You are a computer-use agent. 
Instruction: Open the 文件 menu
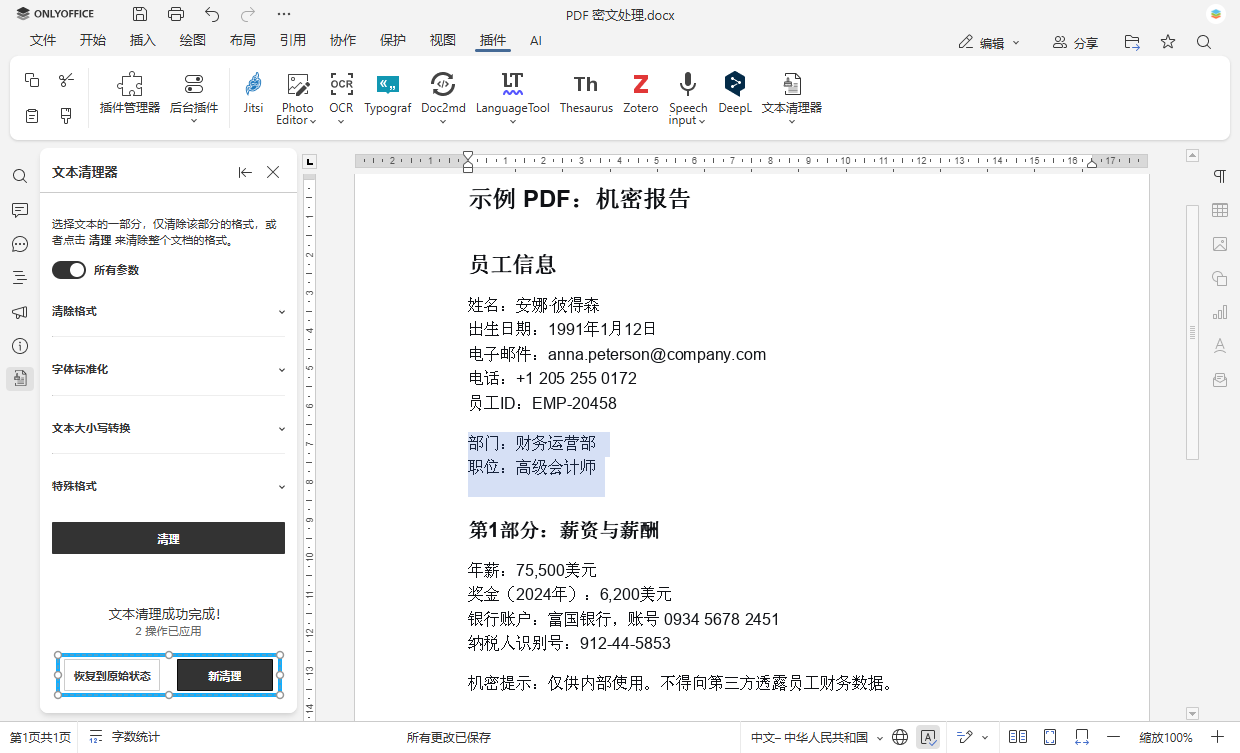point(43,40)
